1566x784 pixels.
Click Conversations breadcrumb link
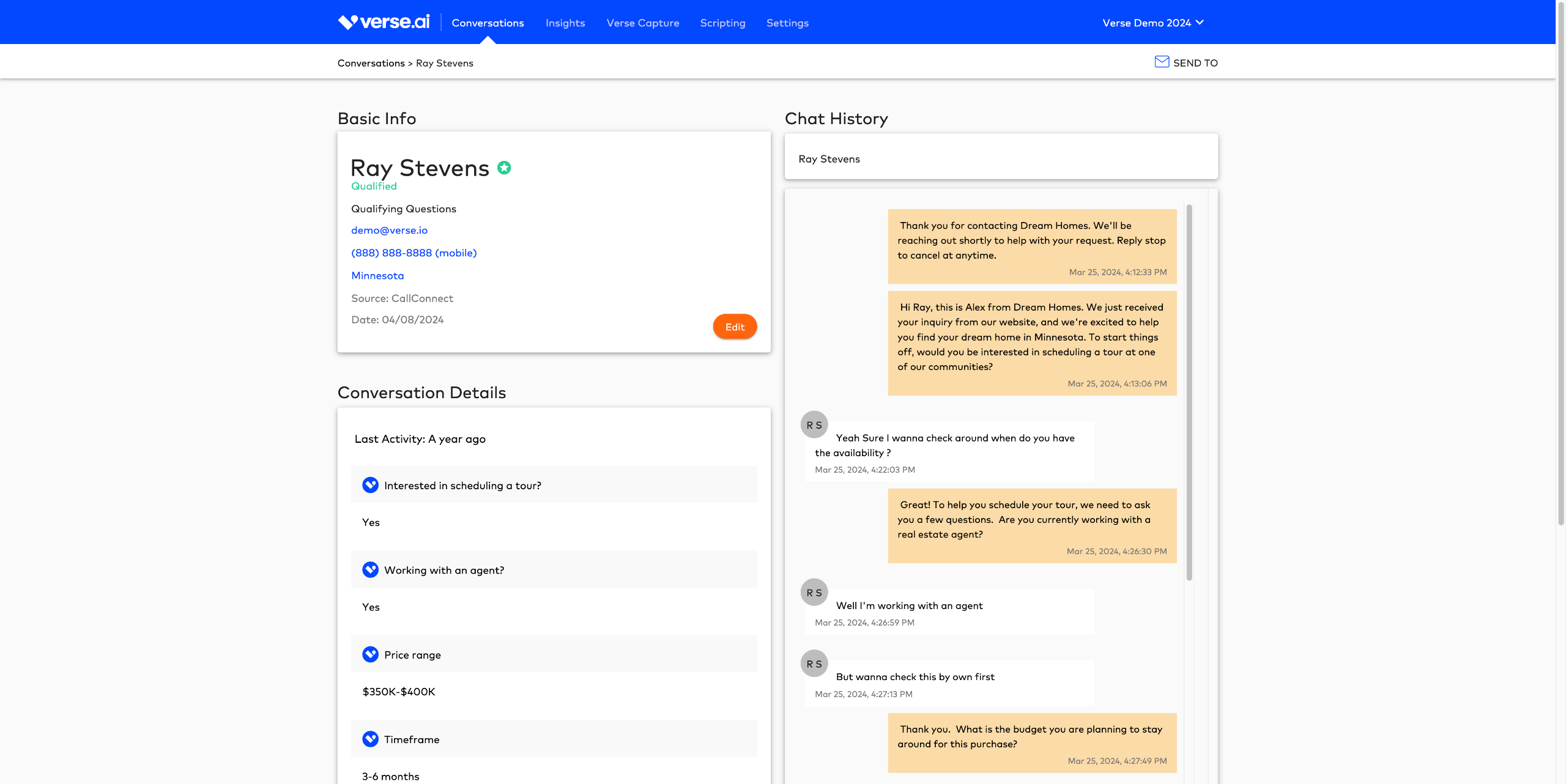[x=371, y=63]
